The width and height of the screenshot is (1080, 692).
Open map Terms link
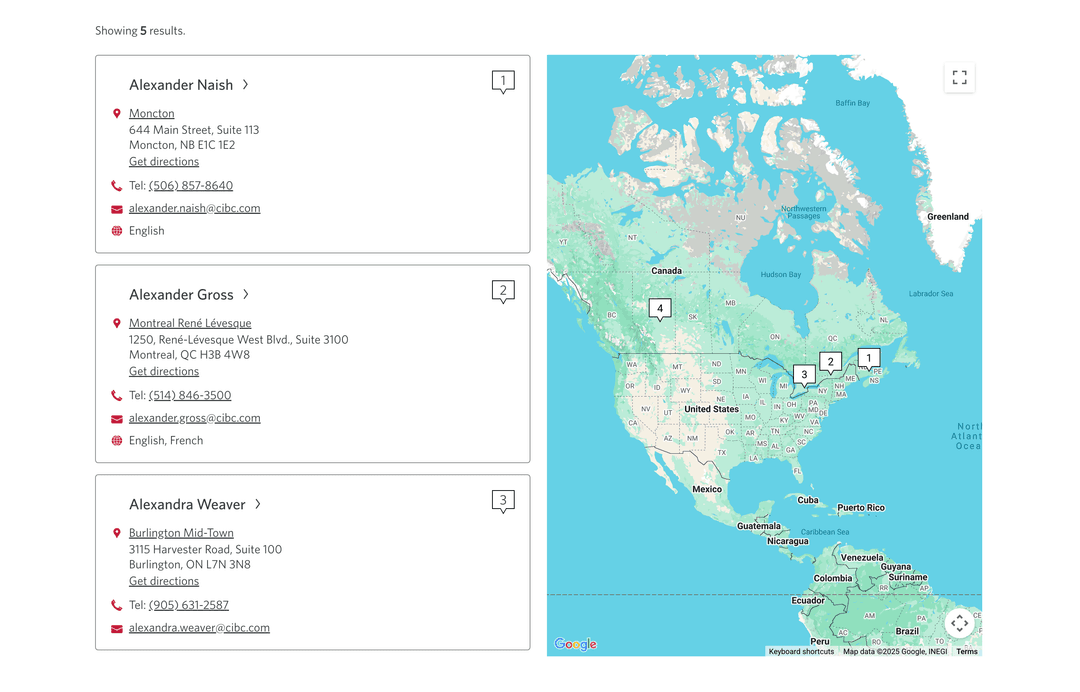[x=966, y=651]
